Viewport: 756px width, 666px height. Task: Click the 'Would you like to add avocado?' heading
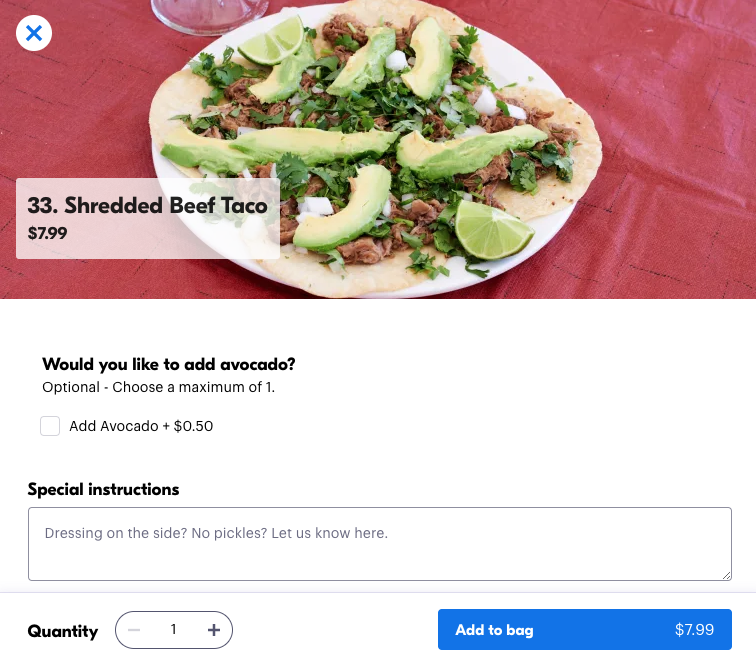tap(168, 364)
